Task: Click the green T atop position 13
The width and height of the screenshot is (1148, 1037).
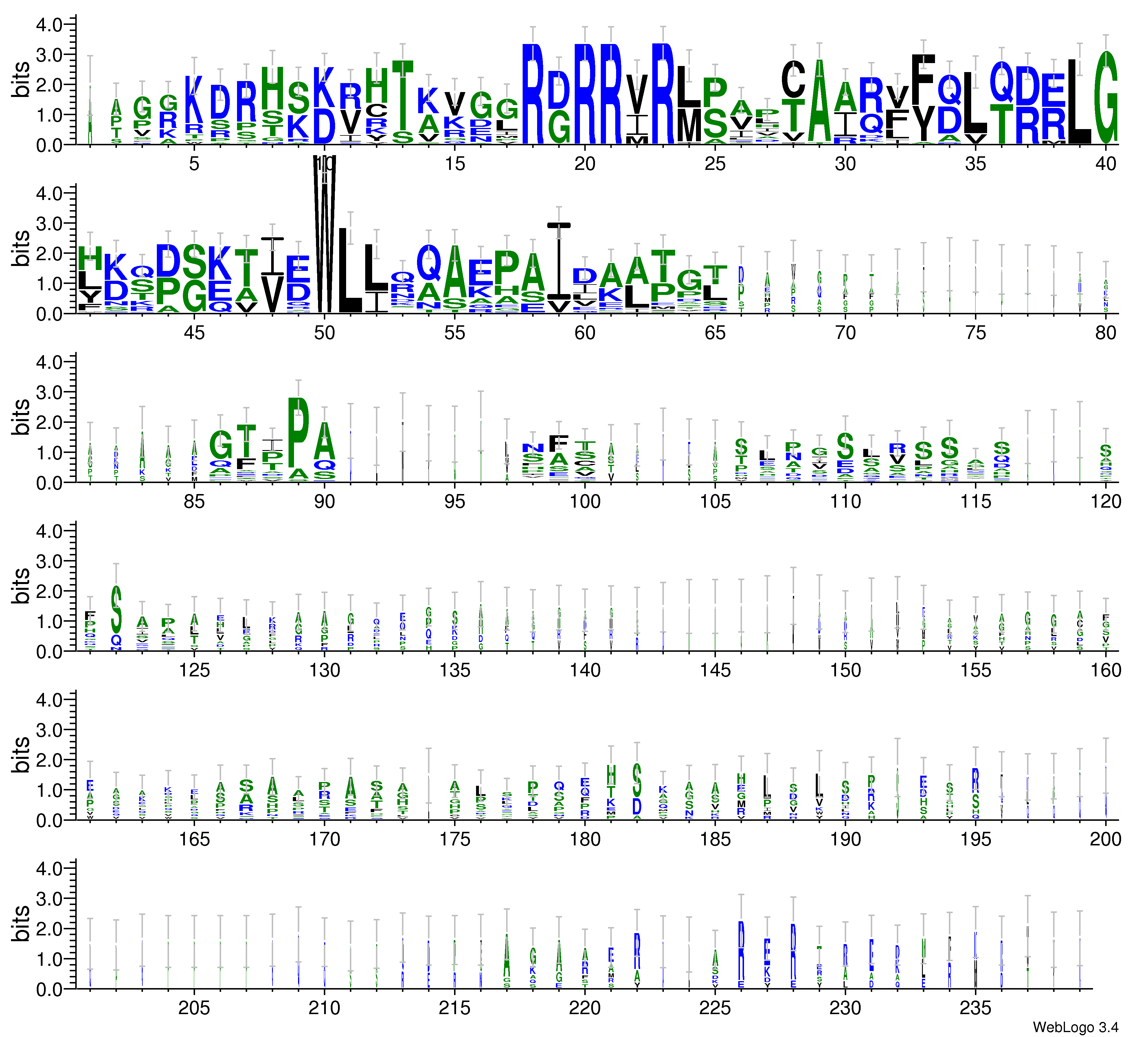Action: [403, 96]
